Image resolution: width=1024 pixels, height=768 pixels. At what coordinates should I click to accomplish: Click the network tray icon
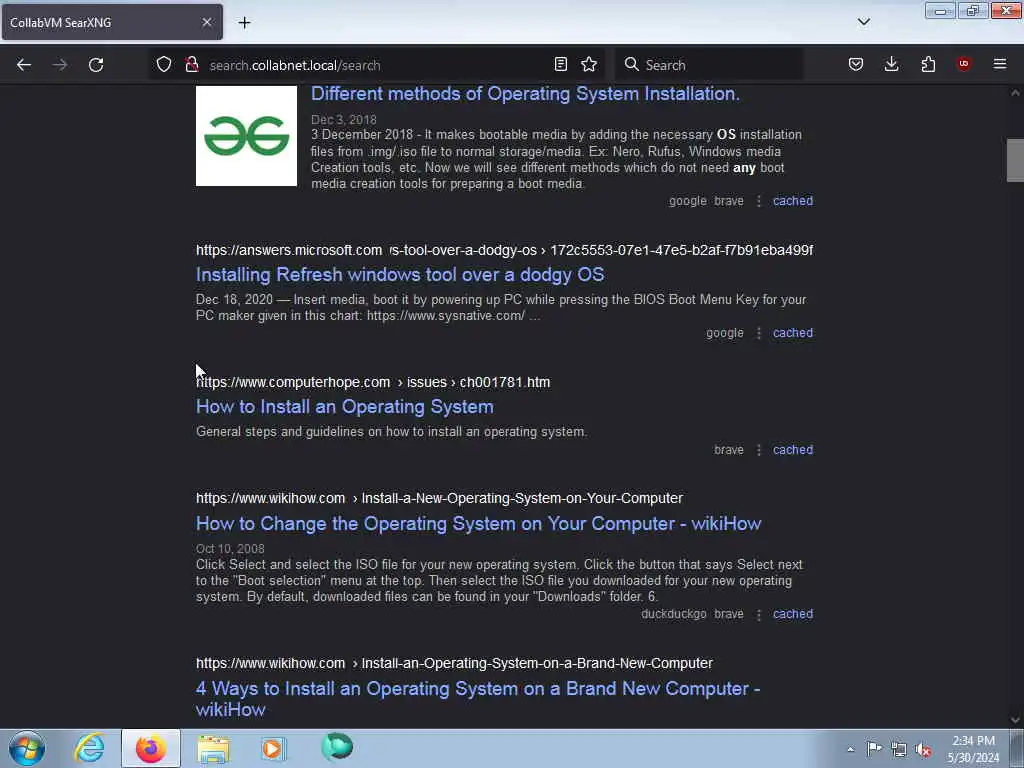point(899,750)
